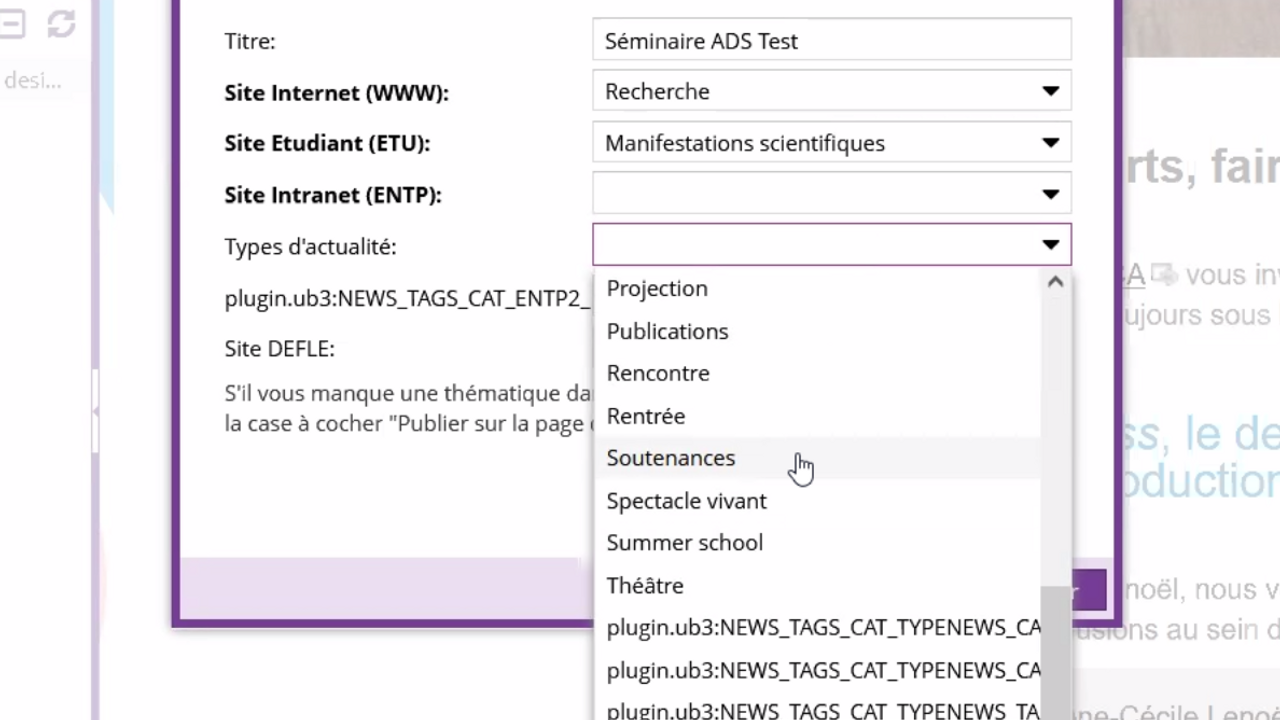Open the empty Site Intranet (ENTP) dropdown
Screen dimensions: 1280x720
[830, 195]
